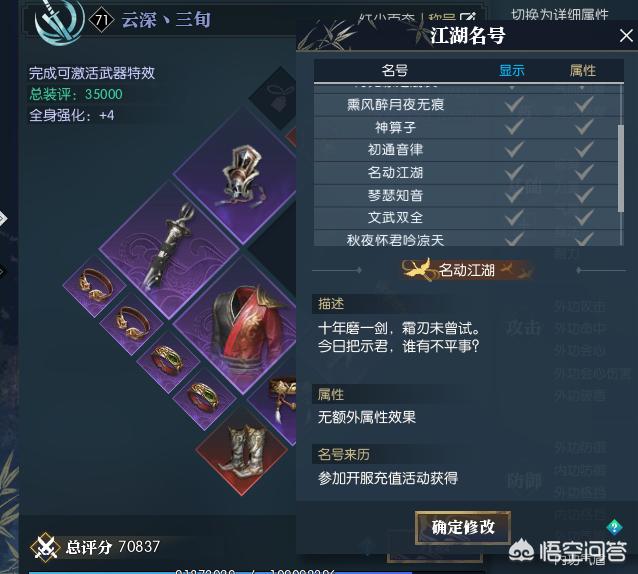The height and width of the screenshot is (574, 638).
Task: Click the 确定修改 confirm button
Action: coord(463,527)
